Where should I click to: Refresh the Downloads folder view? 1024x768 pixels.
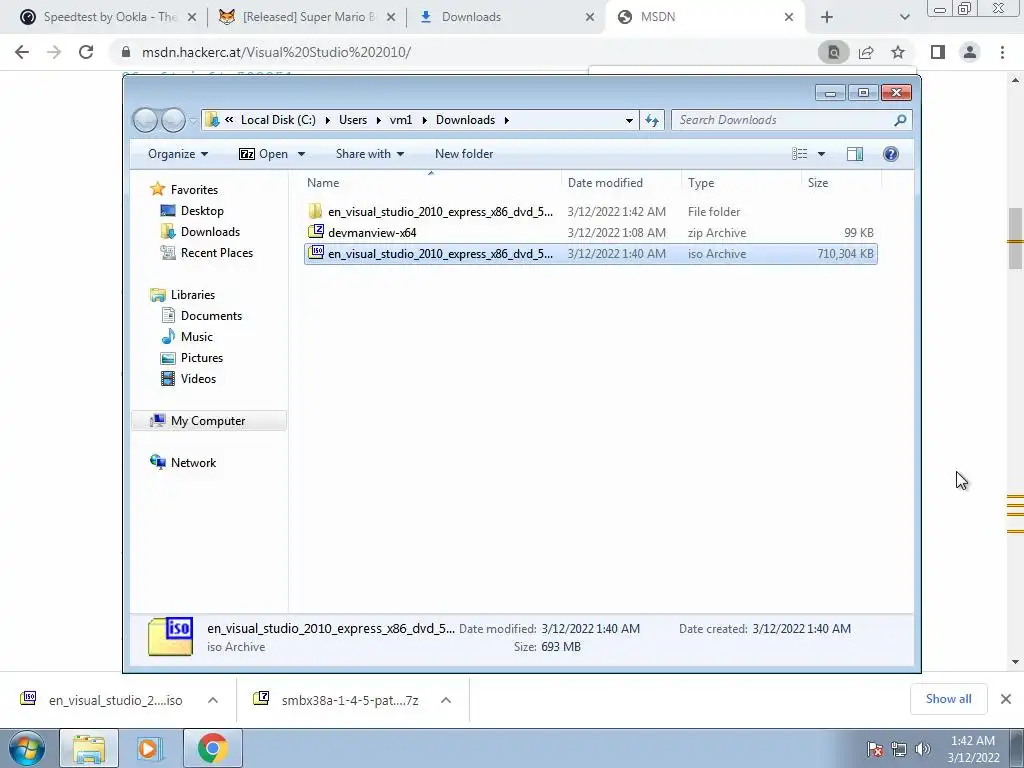pos(652,120)
